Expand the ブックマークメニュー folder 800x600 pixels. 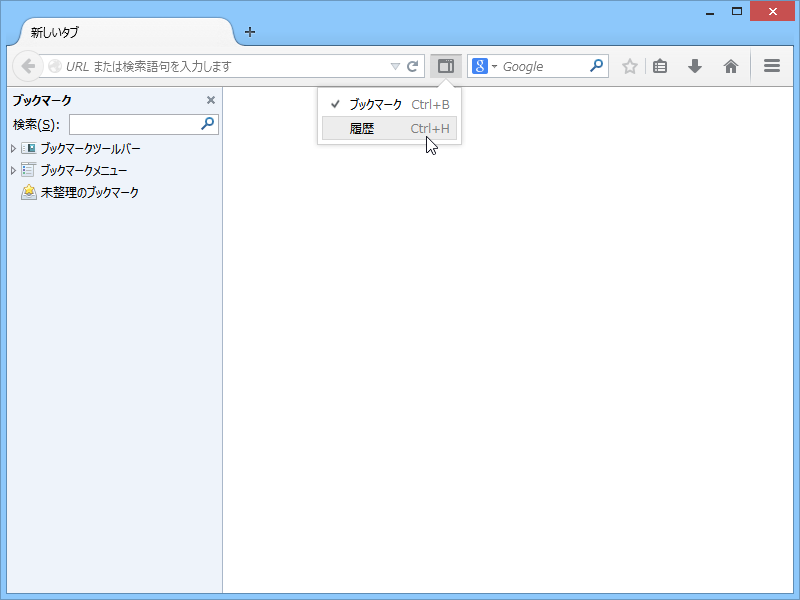tap(13, 169)
